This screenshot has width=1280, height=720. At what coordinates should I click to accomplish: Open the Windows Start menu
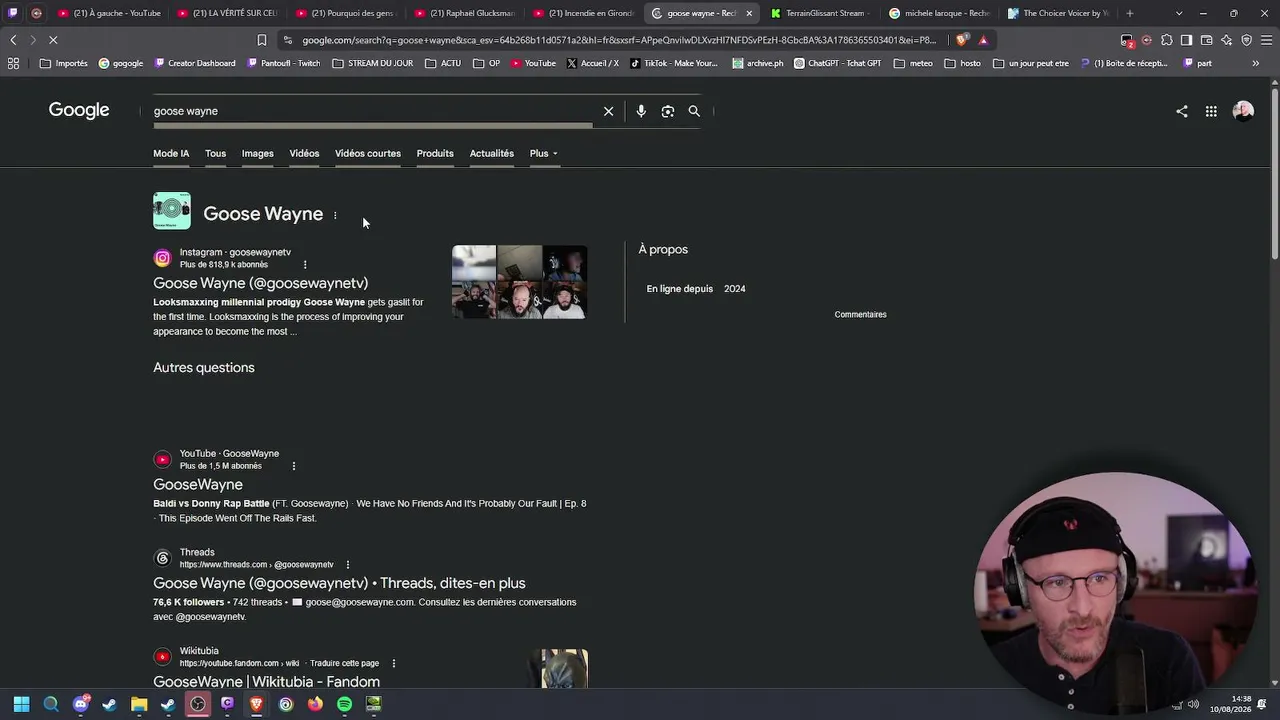pyautogui.click(x=21, y=704)
